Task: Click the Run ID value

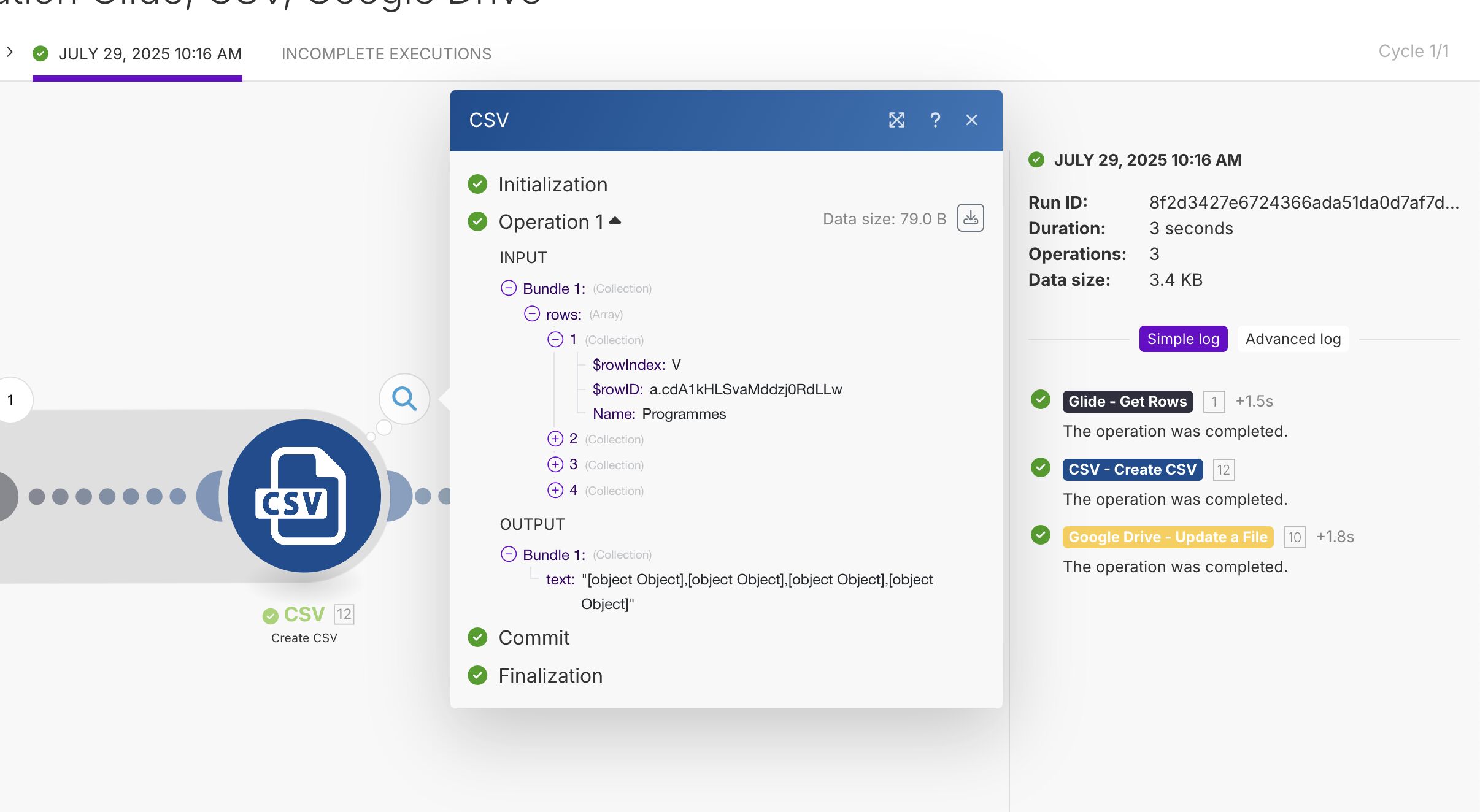Action: pyautogui.click(x=1304, y=202)
